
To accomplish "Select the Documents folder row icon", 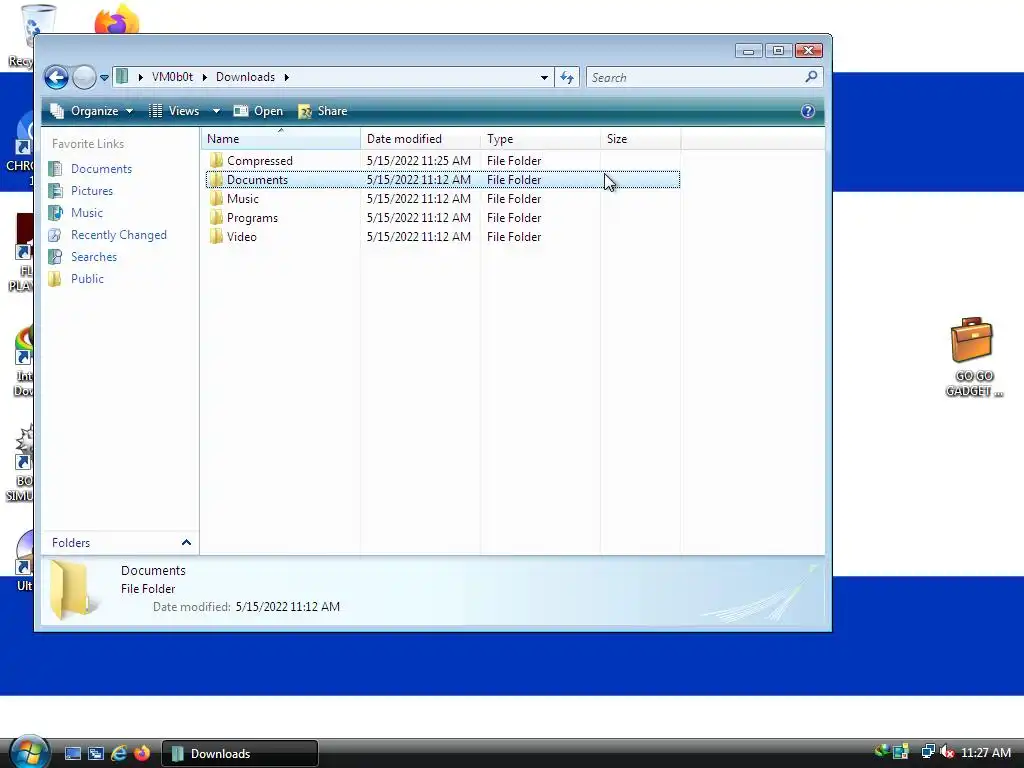I will pos(216,180).
